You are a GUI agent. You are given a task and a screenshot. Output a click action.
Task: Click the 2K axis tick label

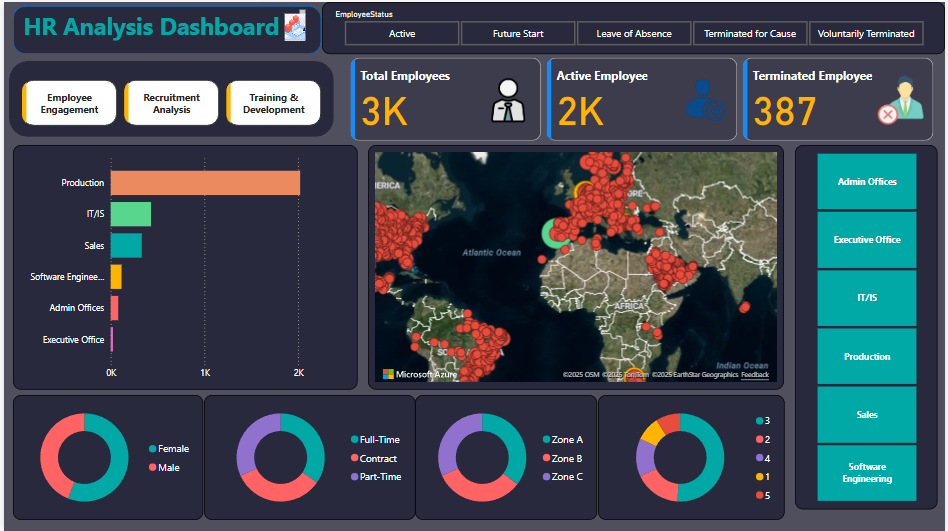coord(299,373)
